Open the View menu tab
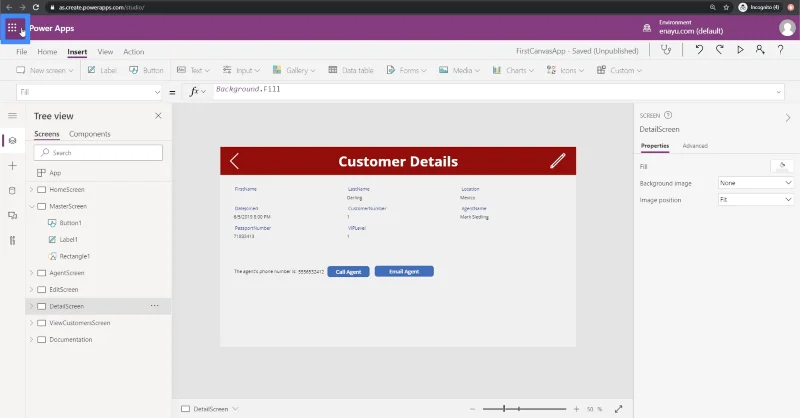The image size is (800, 418). 105,52
